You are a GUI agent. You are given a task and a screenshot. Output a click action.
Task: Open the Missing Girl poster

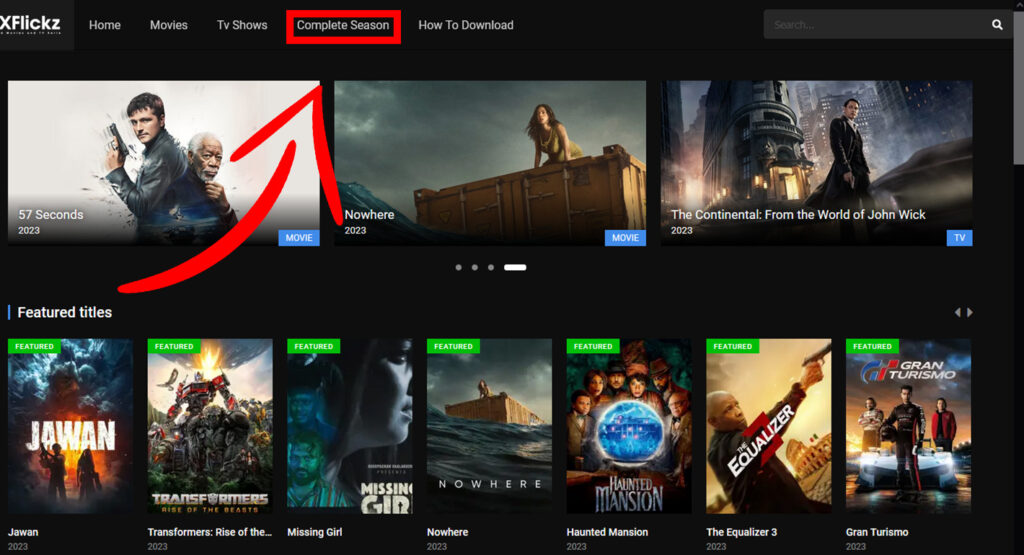click(x=350, y=426)
